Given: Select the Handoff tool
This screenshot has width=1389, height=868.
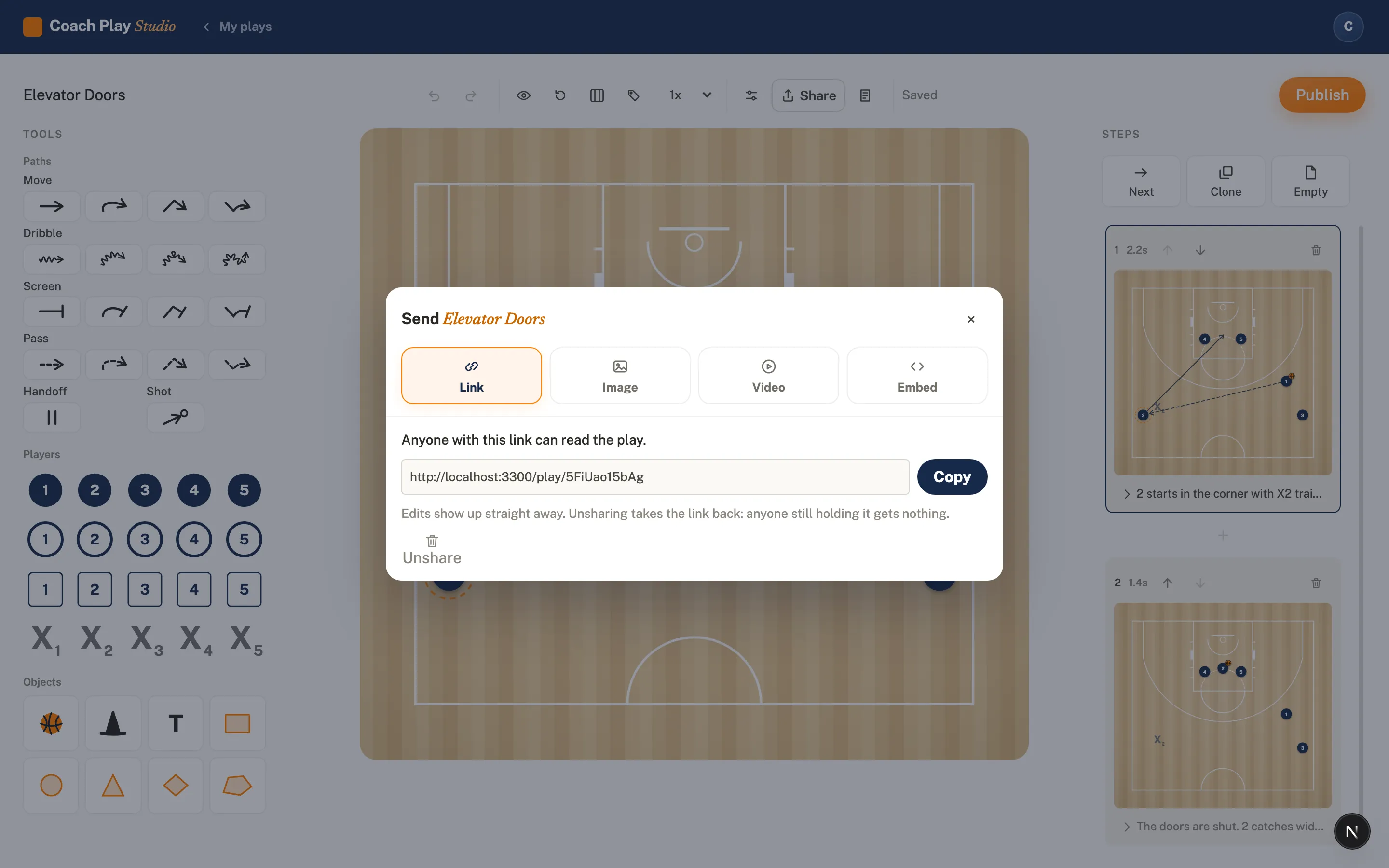Looking at the screenshot, I should coord(52,417).
